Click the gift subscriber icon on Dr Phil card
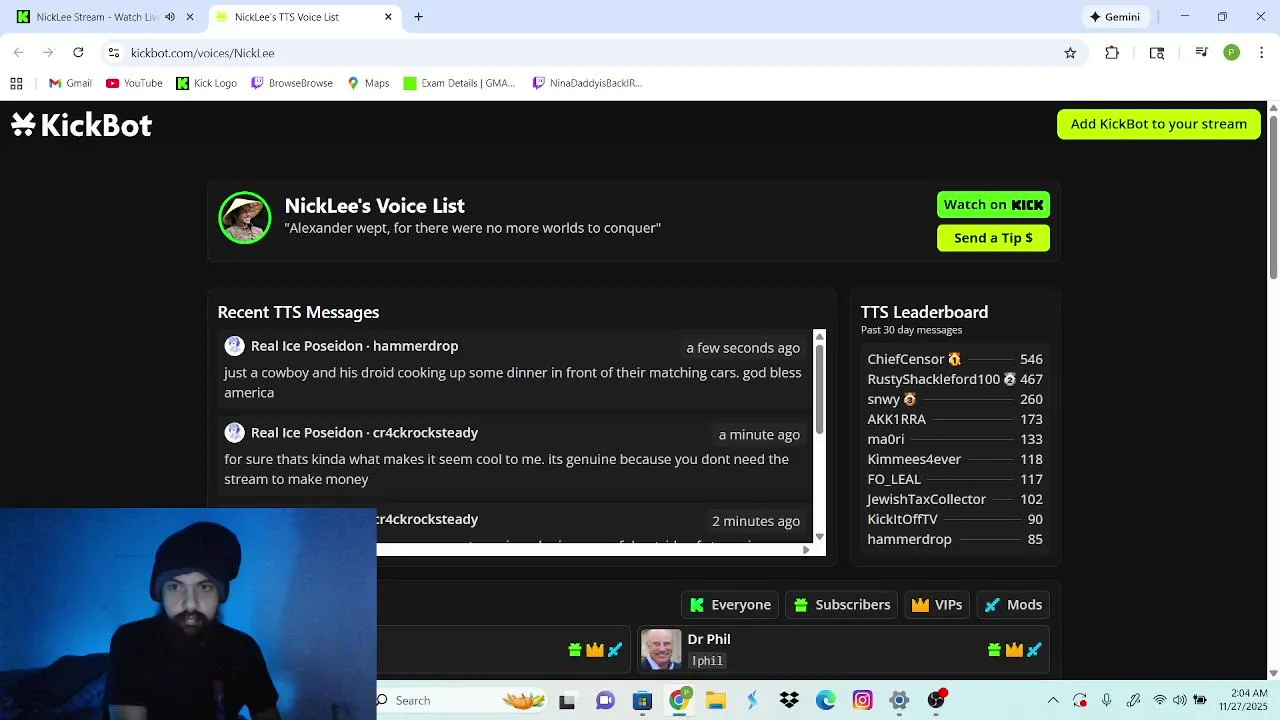This screenshot has height=720, width=1280. pyautogui.click(x=994, y=650)
